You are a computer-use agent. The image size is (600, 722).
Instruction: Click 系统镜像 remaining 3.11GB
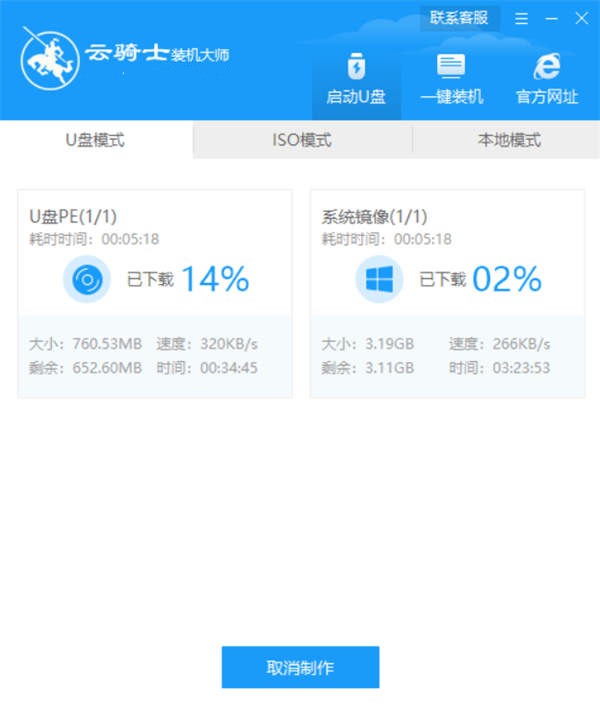point(390,368)
